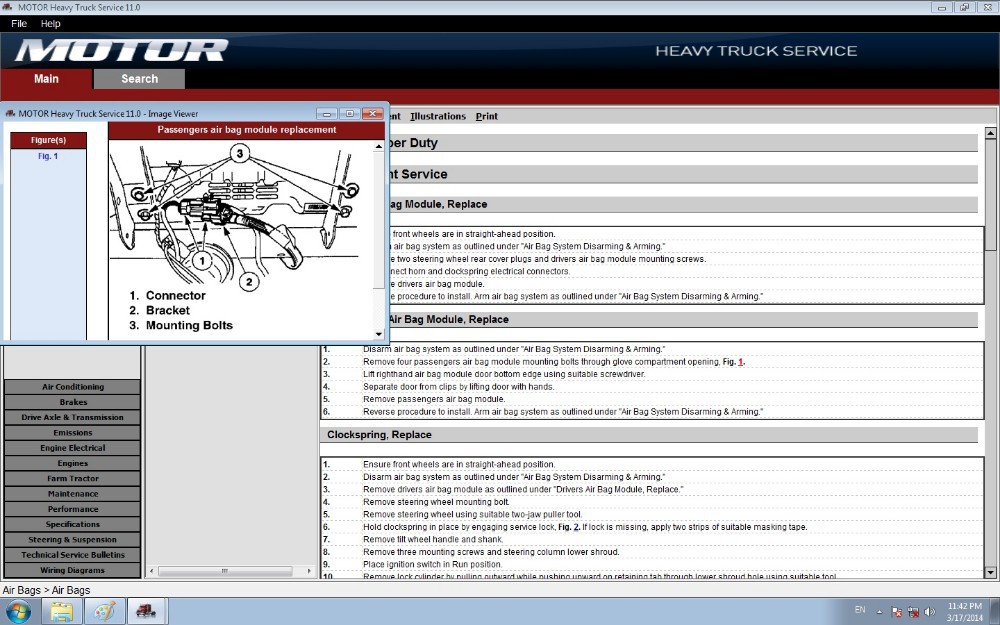Open the Engines category

coord(73,463)
